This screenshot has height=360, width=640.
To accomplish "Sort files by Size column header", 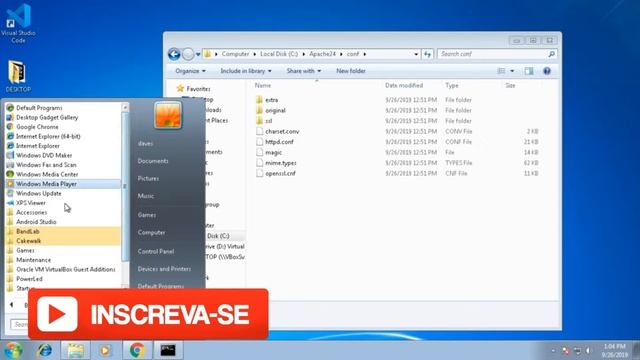I will tap(510, 85).
